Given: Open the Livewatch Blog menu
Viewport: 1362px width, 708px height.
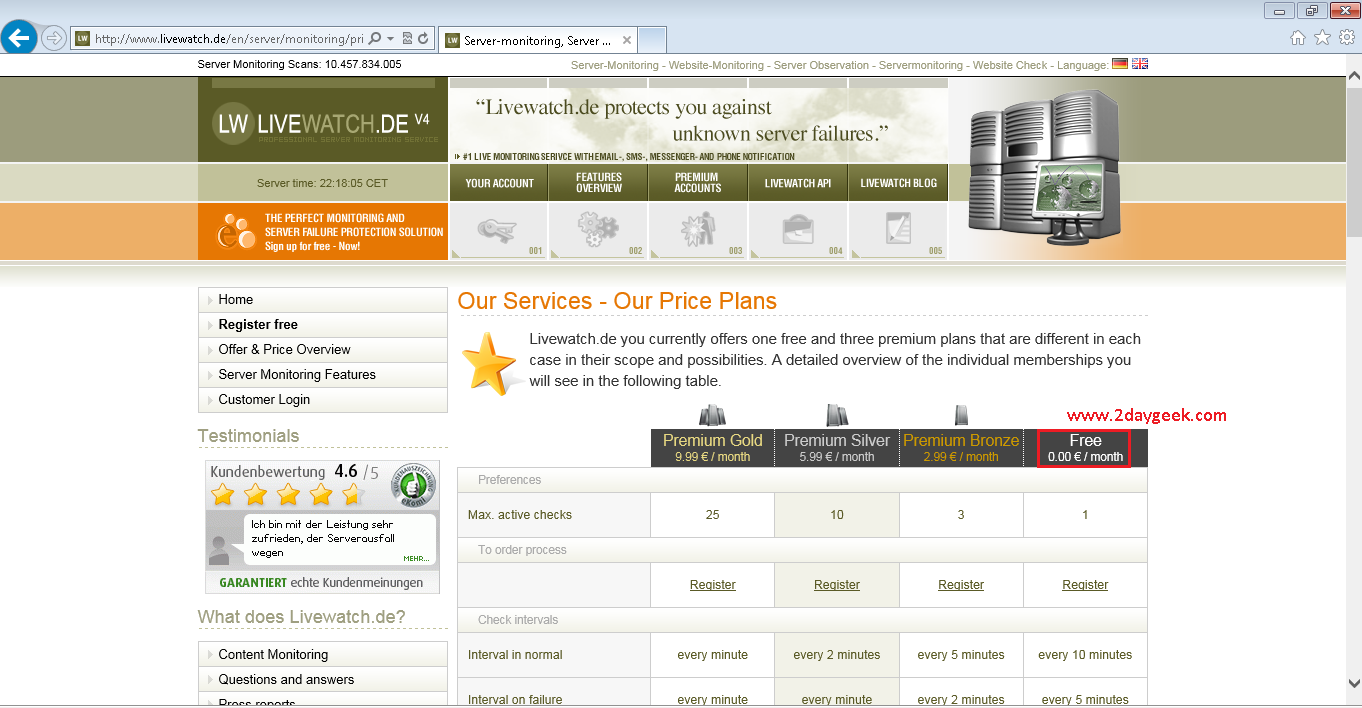Looking at the screenshot, I should coord(899,183).
